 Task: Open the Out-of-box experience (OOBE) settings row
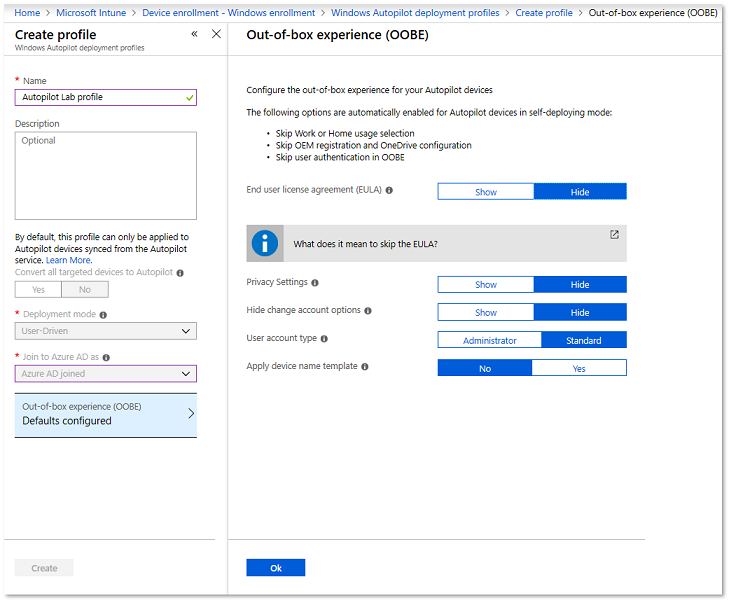click(x=106, y=414)
